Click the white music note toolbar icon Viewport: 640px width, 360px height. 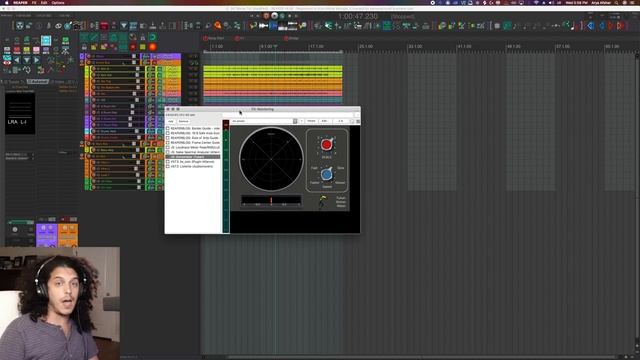(x=573, y=26)
